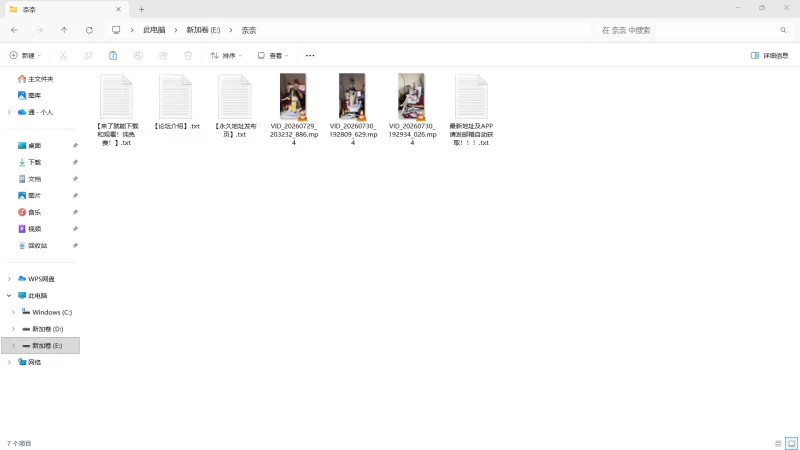Unpin 下载 using its pin icon
Image resolution: width=800 pixels, height=450 pixels.
coord(75,162)
